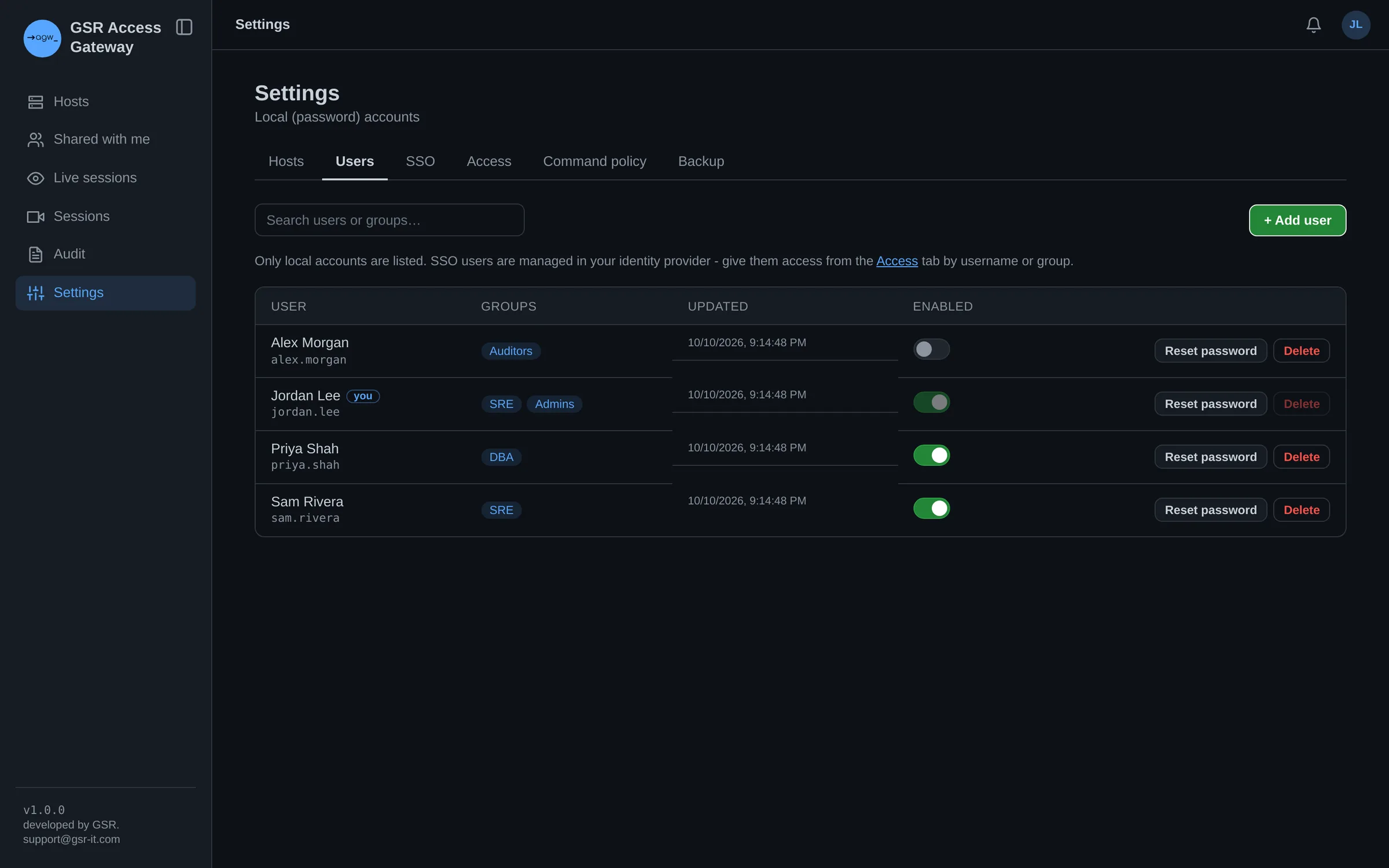The height and width of the screenshot is (868, 1389).
Task: Follow the Access link in the note
Action: [896, 261]
